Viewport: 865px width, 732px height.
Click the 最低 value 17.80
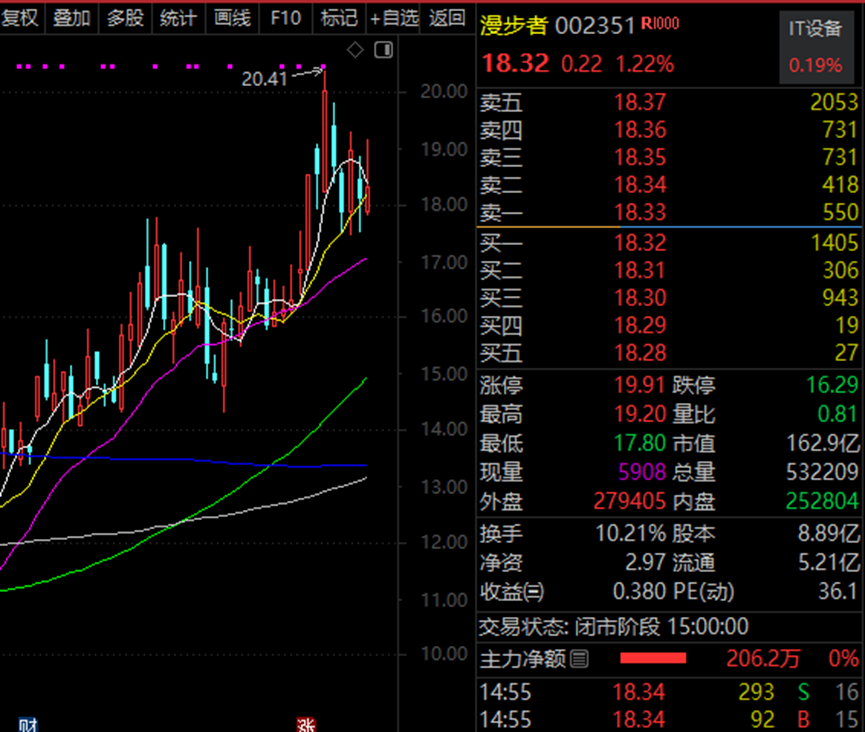click(640, 443)
